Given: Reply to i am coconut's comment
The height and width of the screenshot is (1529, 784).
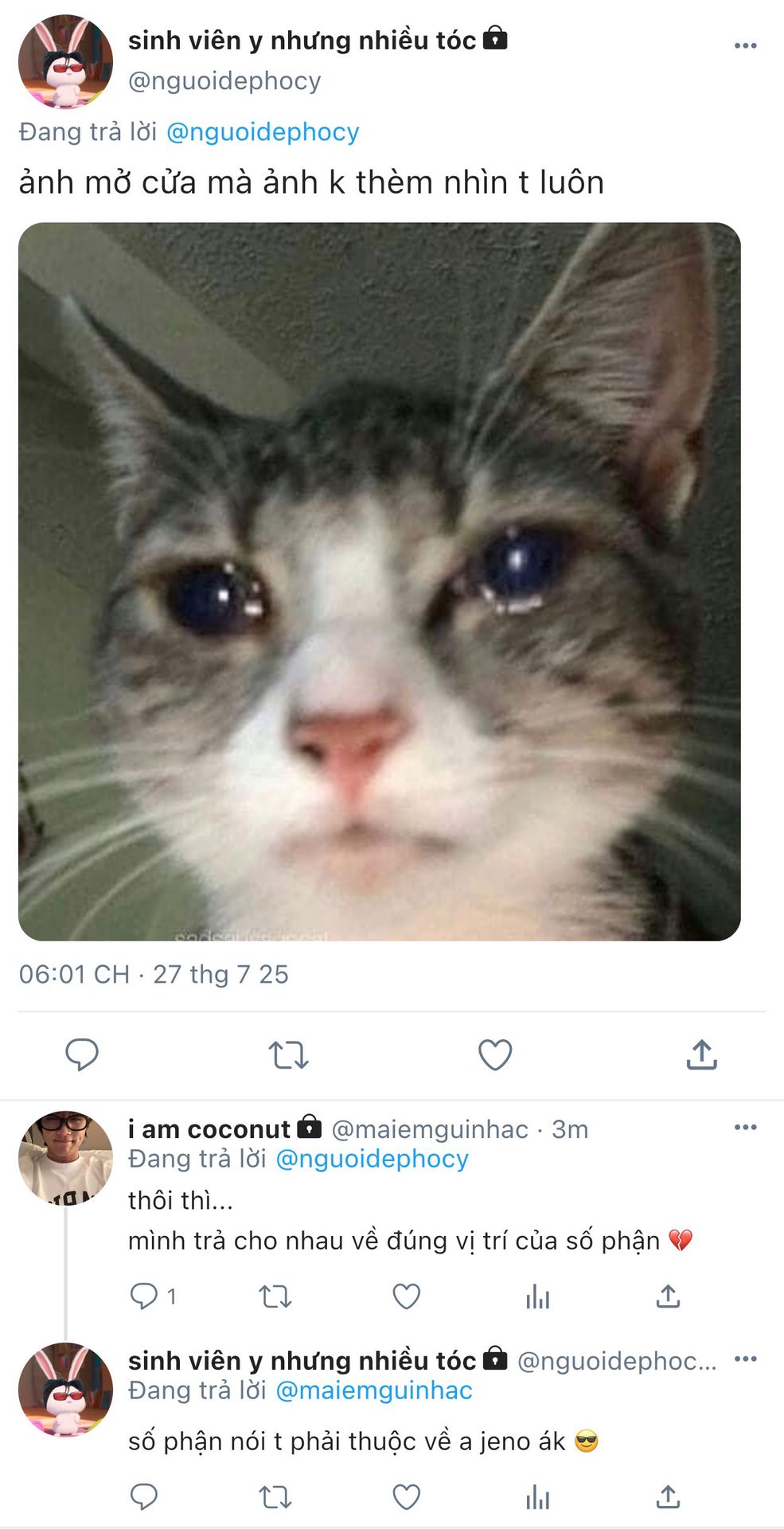Looking at the screenshot, I should click(144, 1296).
